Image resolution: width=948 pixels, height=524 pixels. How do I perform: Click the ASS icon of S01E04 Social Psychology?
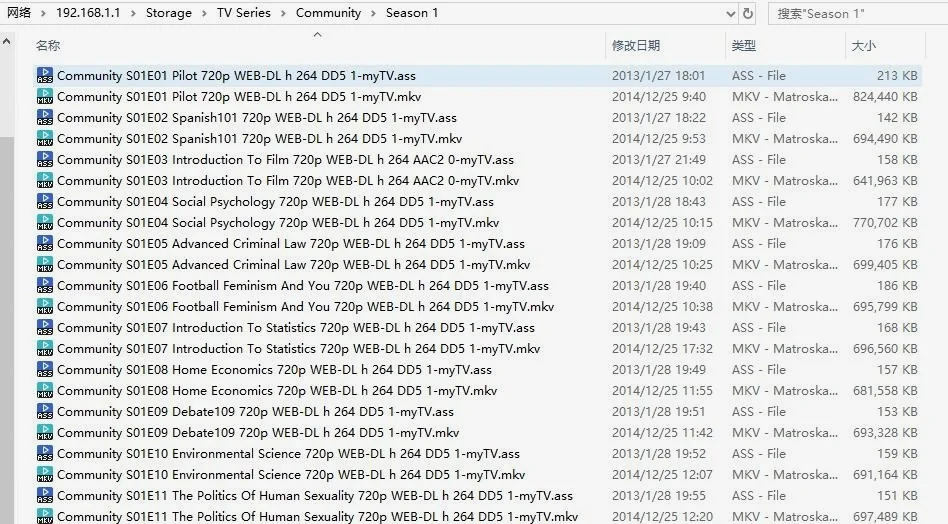pyautogui.click(x=45, y=201)
